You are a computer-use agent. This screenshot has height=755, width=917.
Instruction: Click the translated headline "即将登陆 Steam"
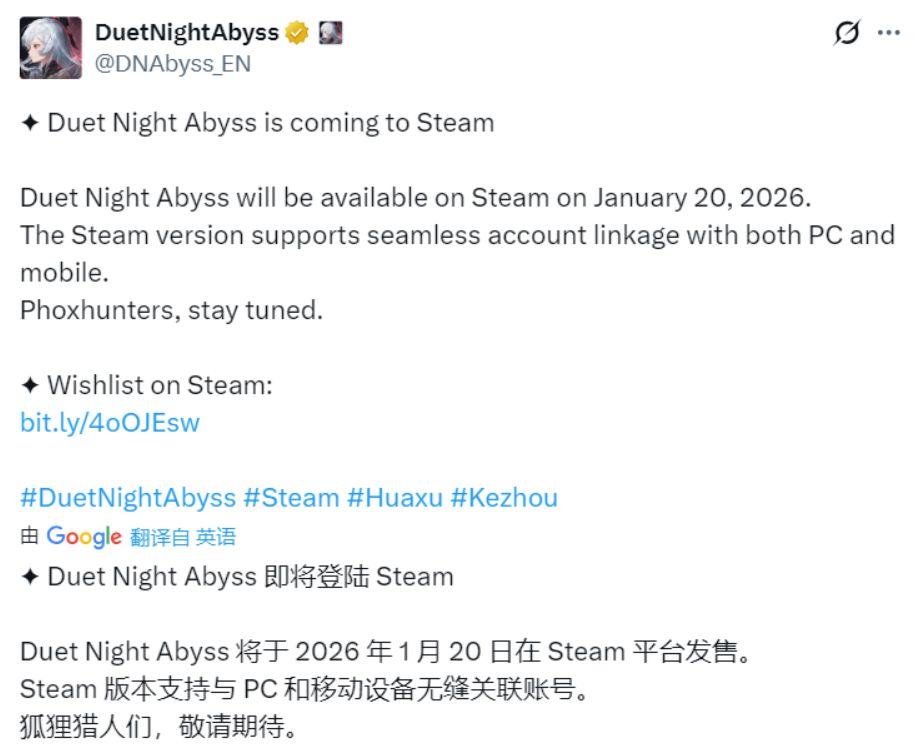237,576
